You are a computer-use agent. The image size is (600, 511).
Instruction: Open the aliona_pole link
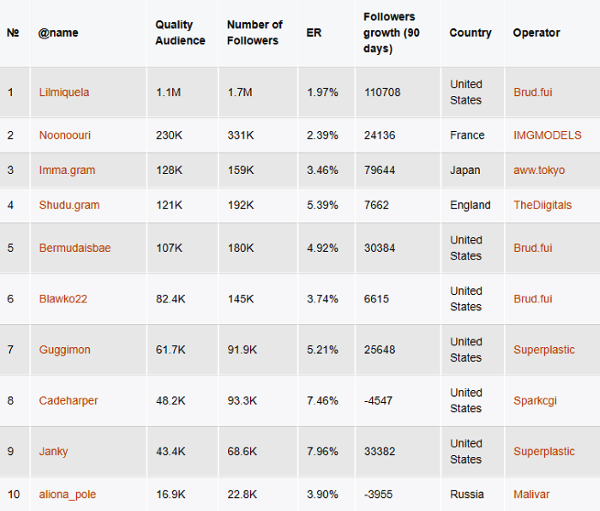pos(67,494)
